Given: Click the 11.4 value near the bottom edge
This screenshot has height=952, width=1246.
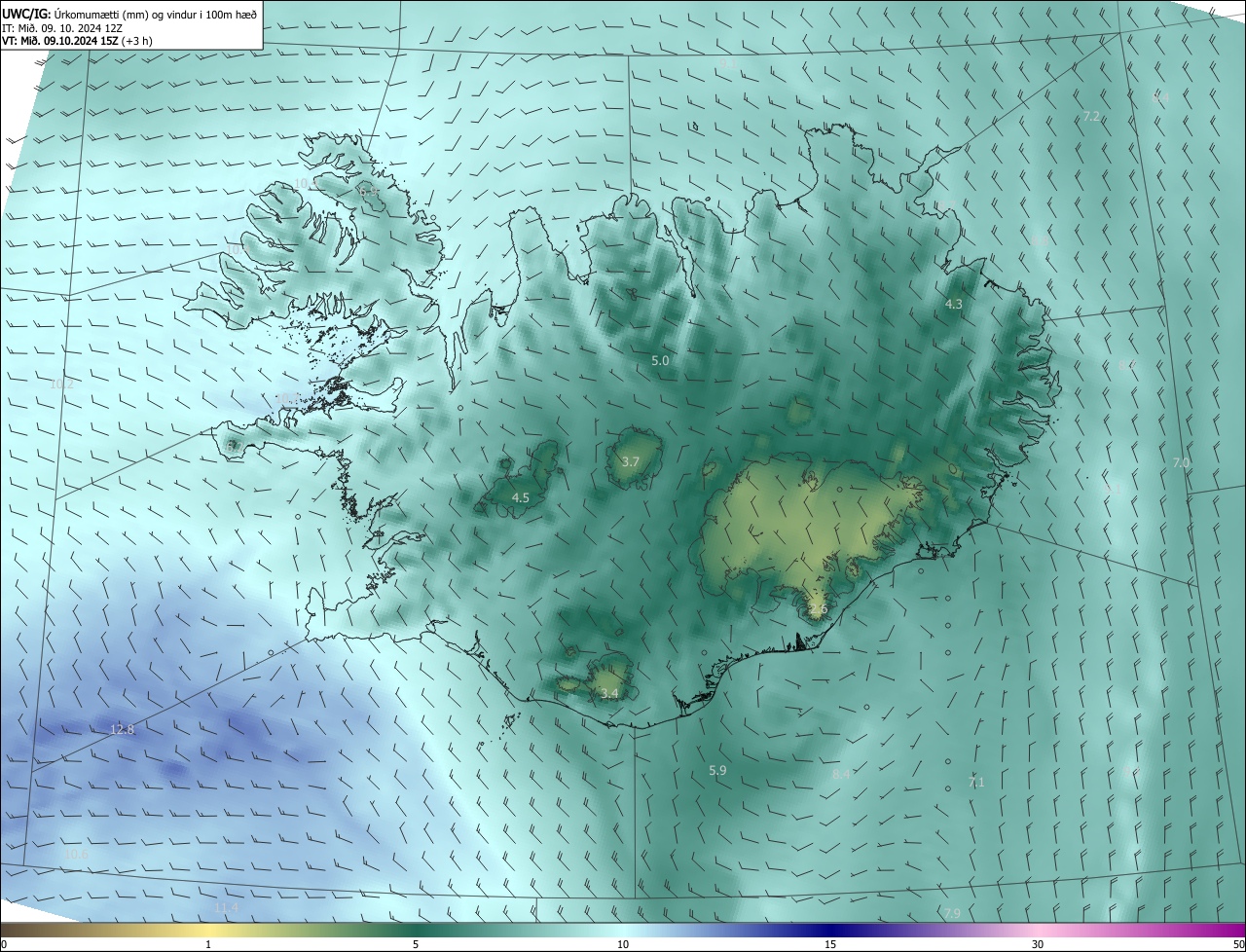Looking at the screenshot, I should click(x=225, y=908).
